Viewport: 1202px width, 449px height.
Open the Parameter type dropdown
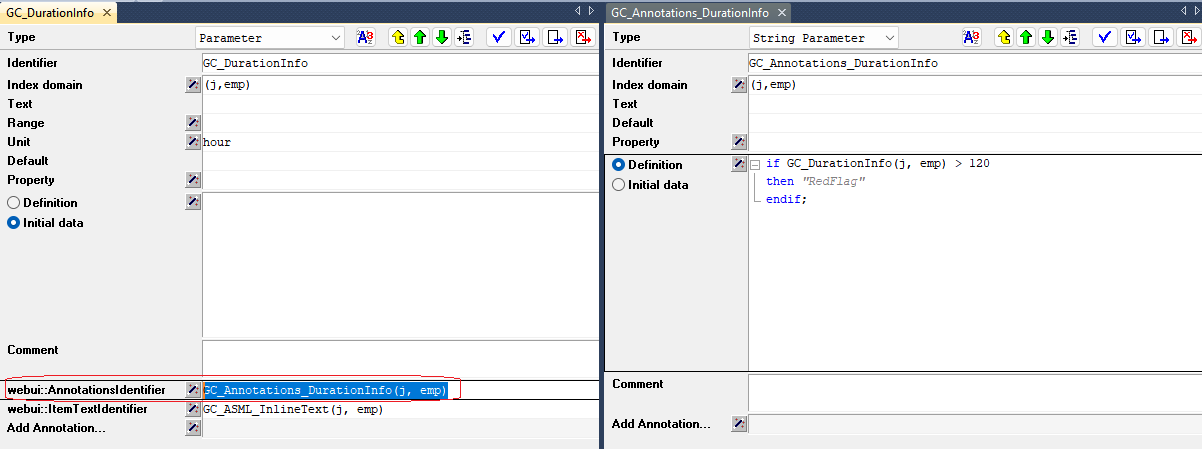[270, 38]
